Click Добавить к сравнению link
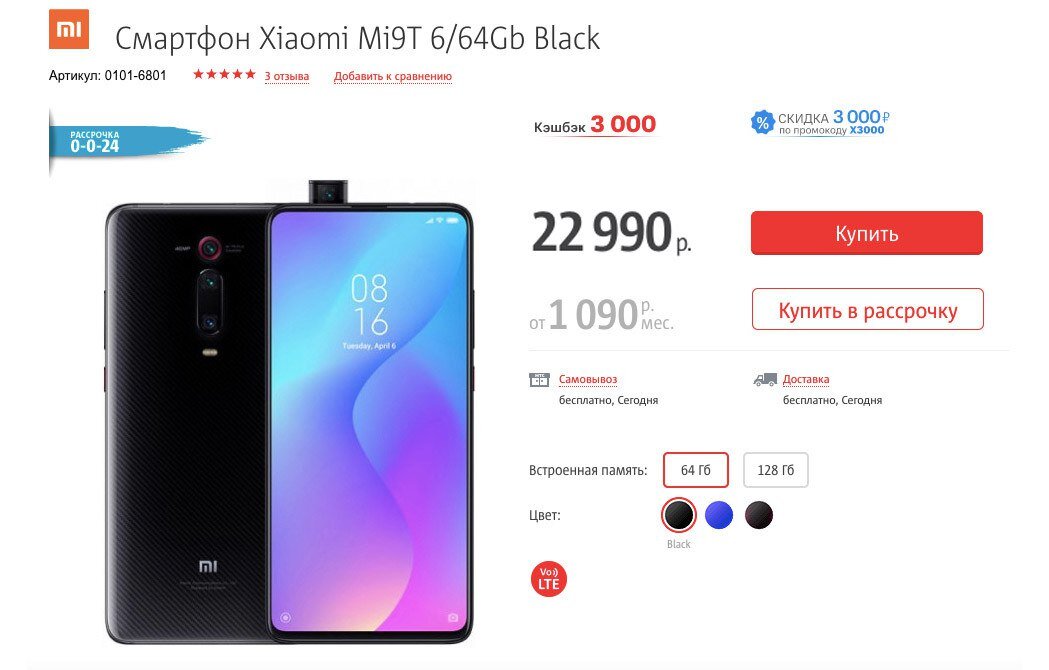The image size is (1049, 670). [393, 76]
